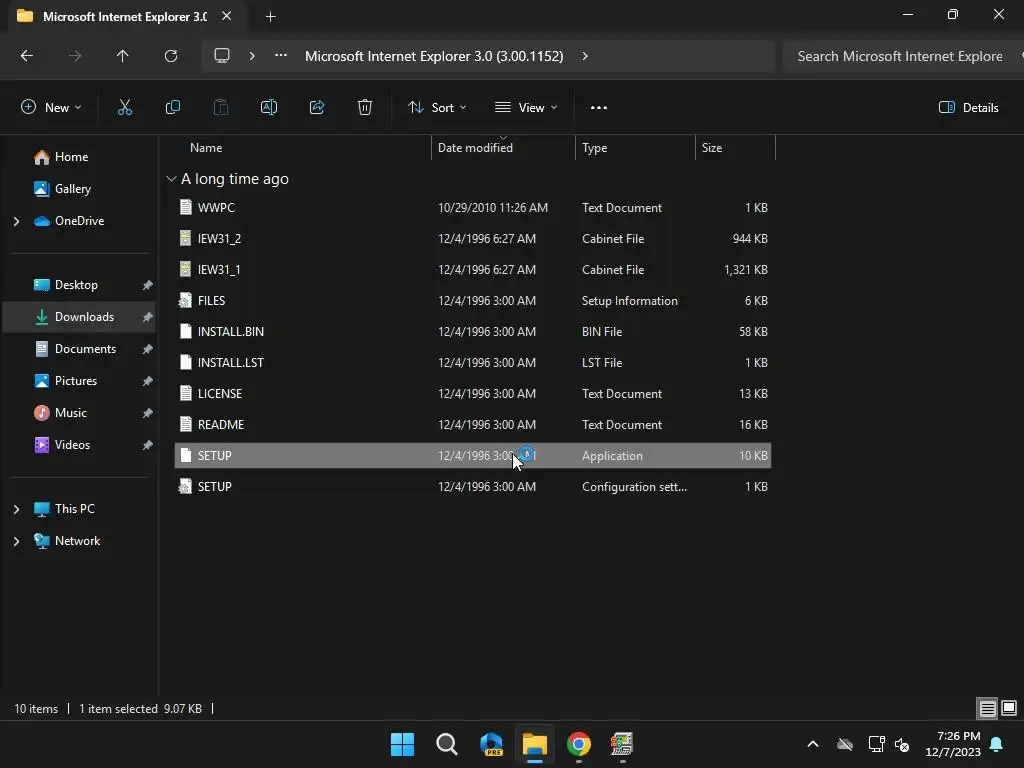Open a new tab with plus button
This screenshot has height=768, width=1024.
click(270, 16)
